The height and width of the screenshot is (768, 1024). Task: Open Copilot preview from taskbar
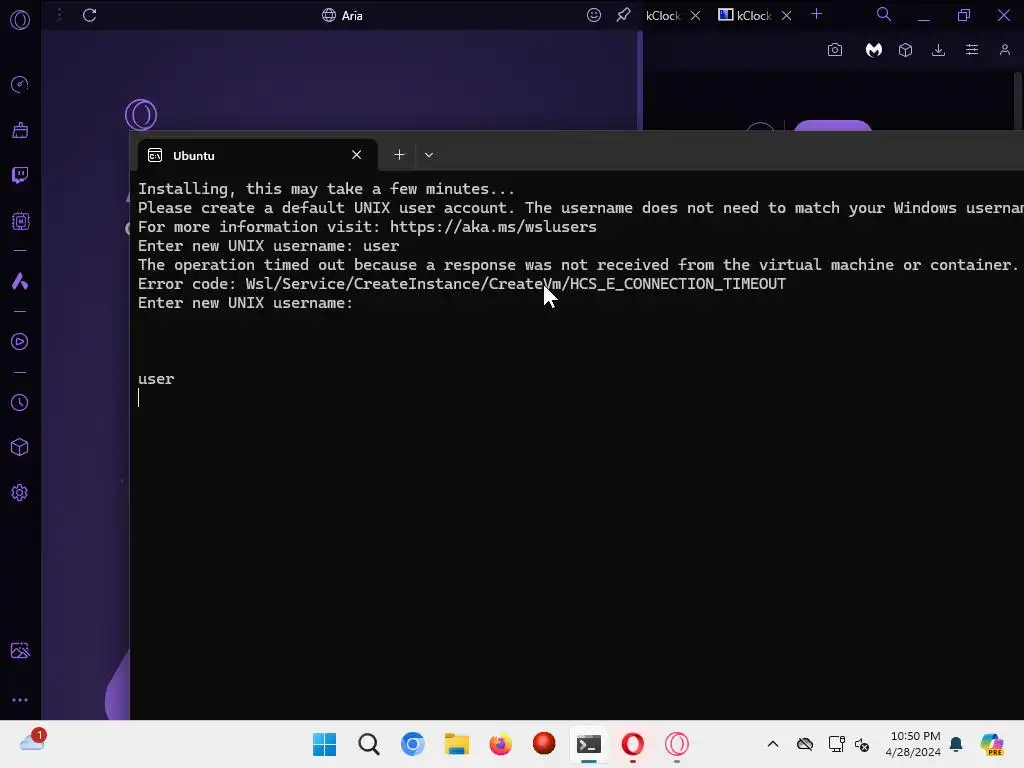pyautogui.click(x=992, y=744)
